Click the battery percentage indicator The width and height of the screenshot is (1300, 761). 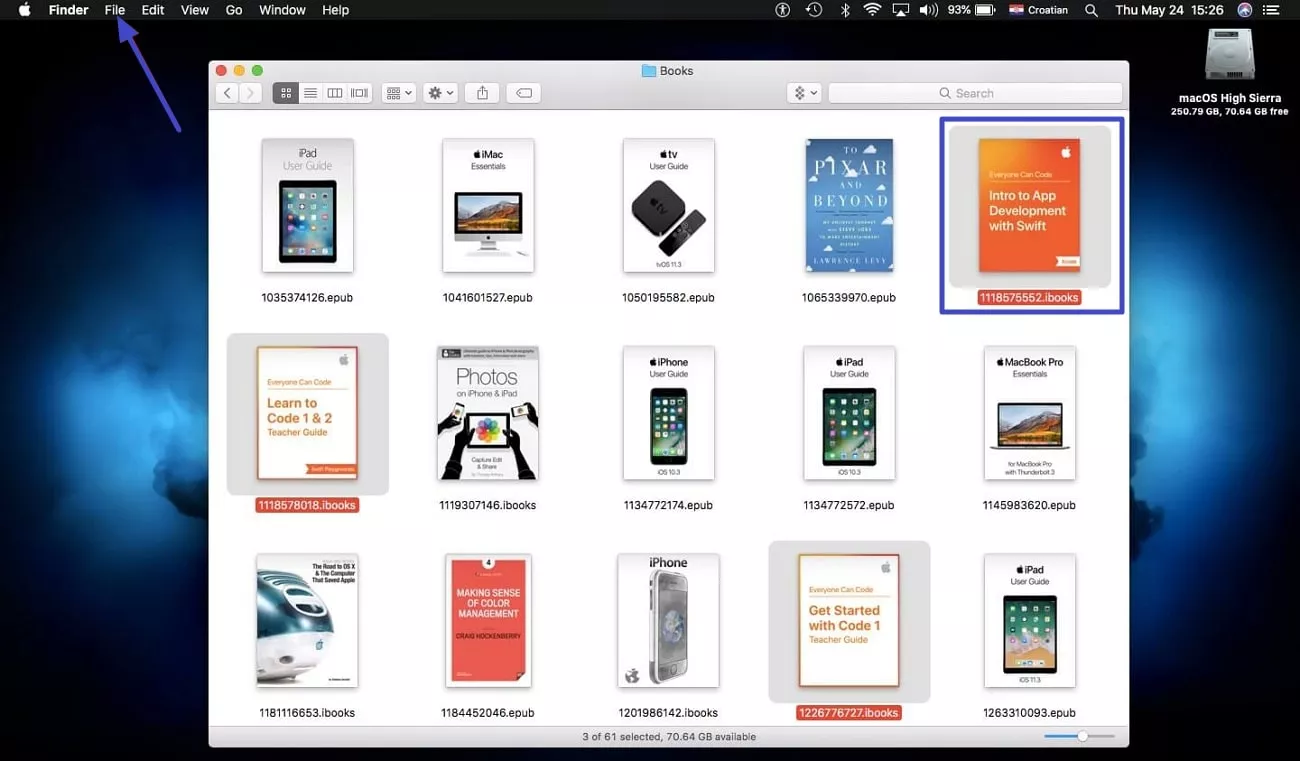[957, 10]
